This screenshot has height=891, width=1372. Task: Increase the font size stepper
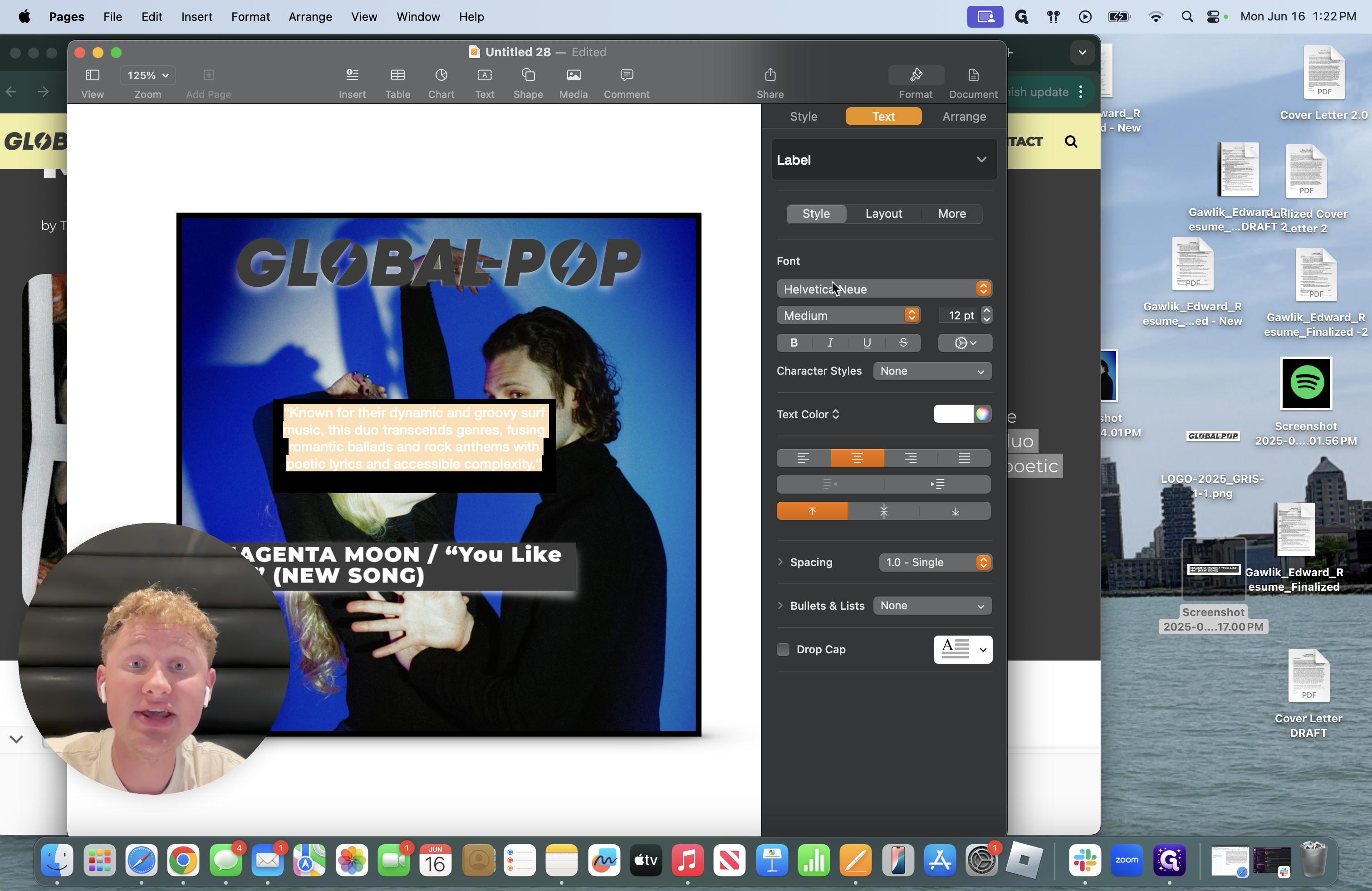[987, 311]
